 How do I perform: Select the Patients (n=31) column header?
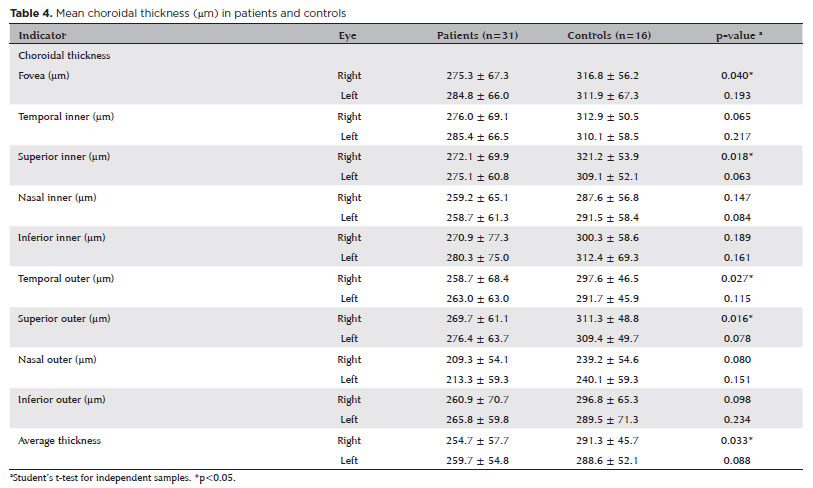pyautogui.click(x=477, y=35)
